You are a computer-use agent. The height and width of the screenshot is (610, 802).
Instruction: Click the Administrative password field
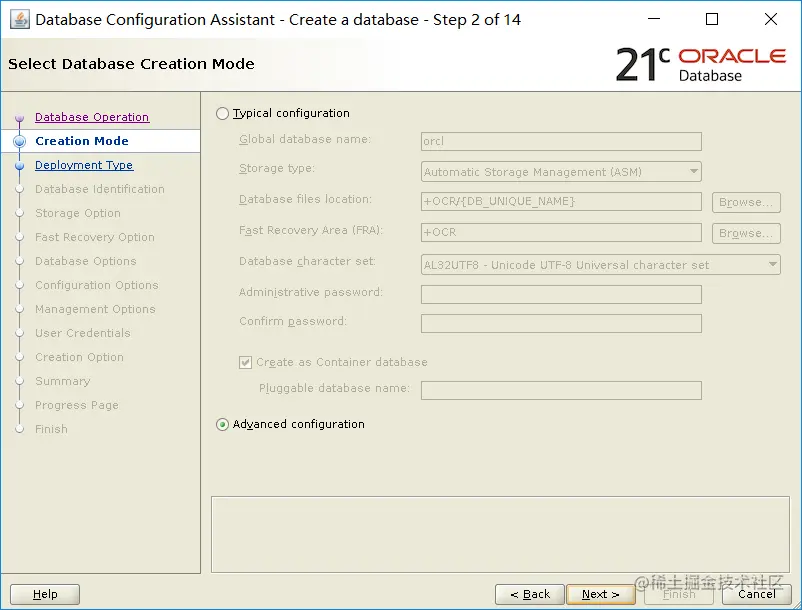point(561,295)
